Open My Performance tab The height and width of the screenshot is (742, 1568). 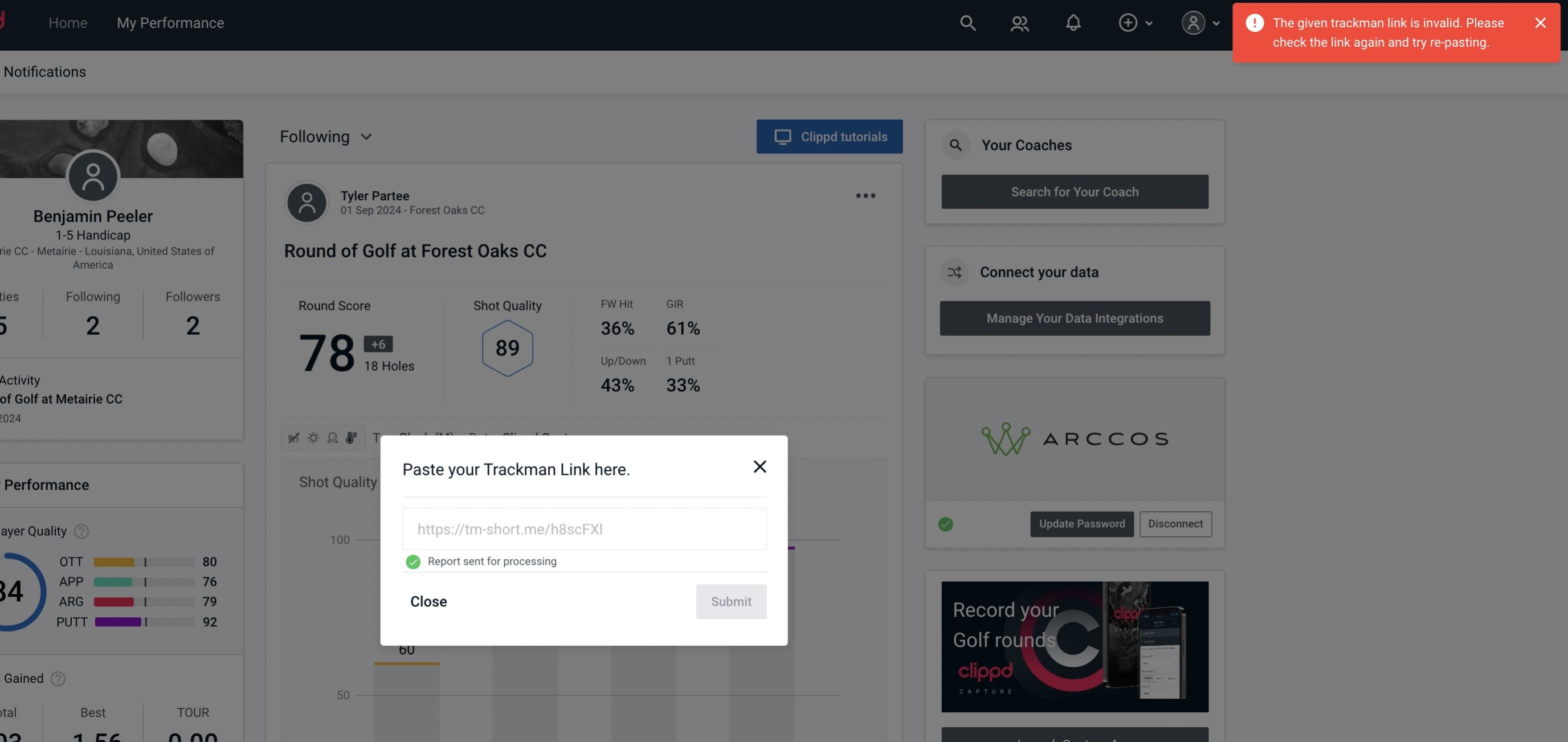pos(170,22)
